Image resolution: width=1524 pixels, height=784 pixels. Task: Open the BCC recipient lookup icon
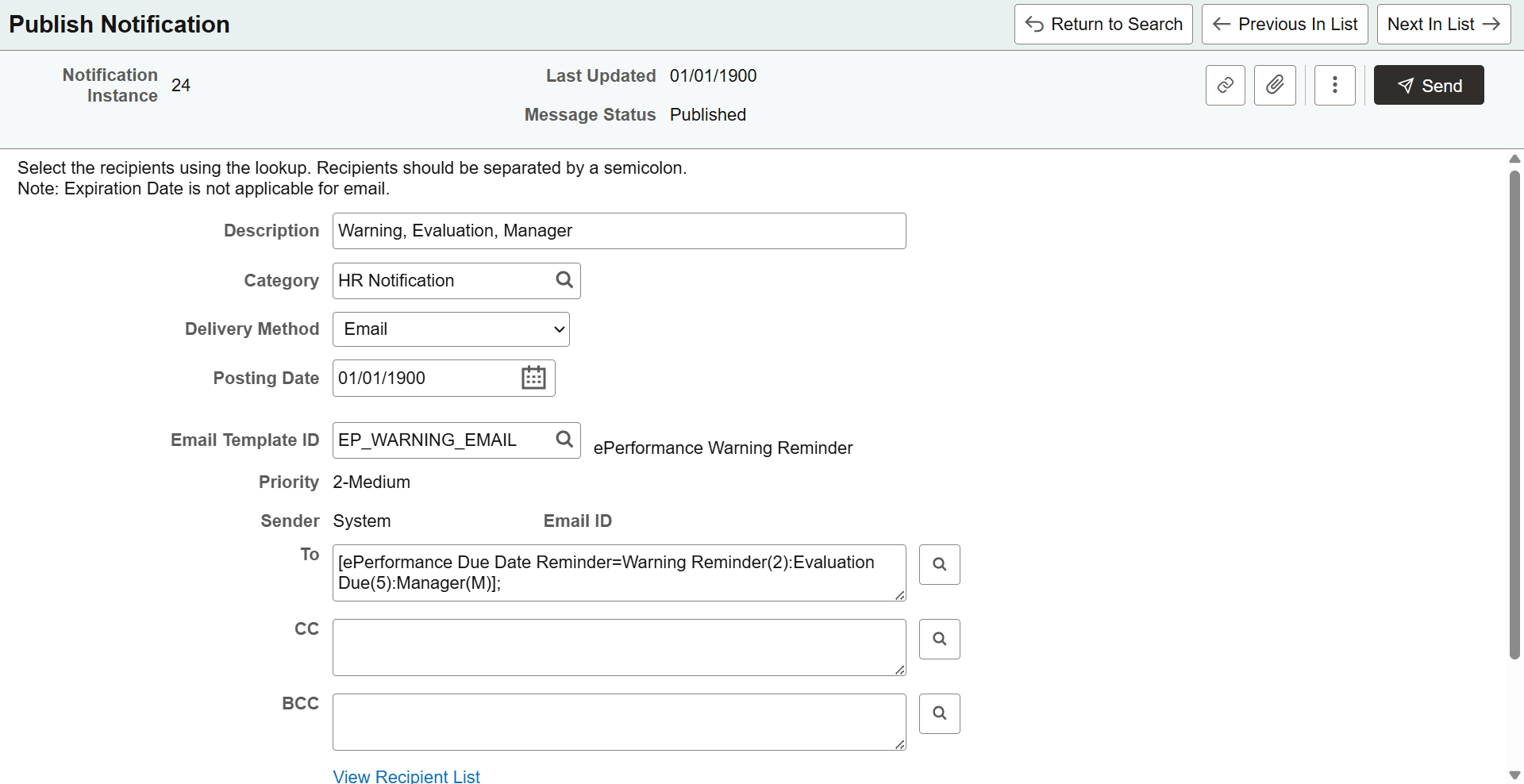pos(939,713)
